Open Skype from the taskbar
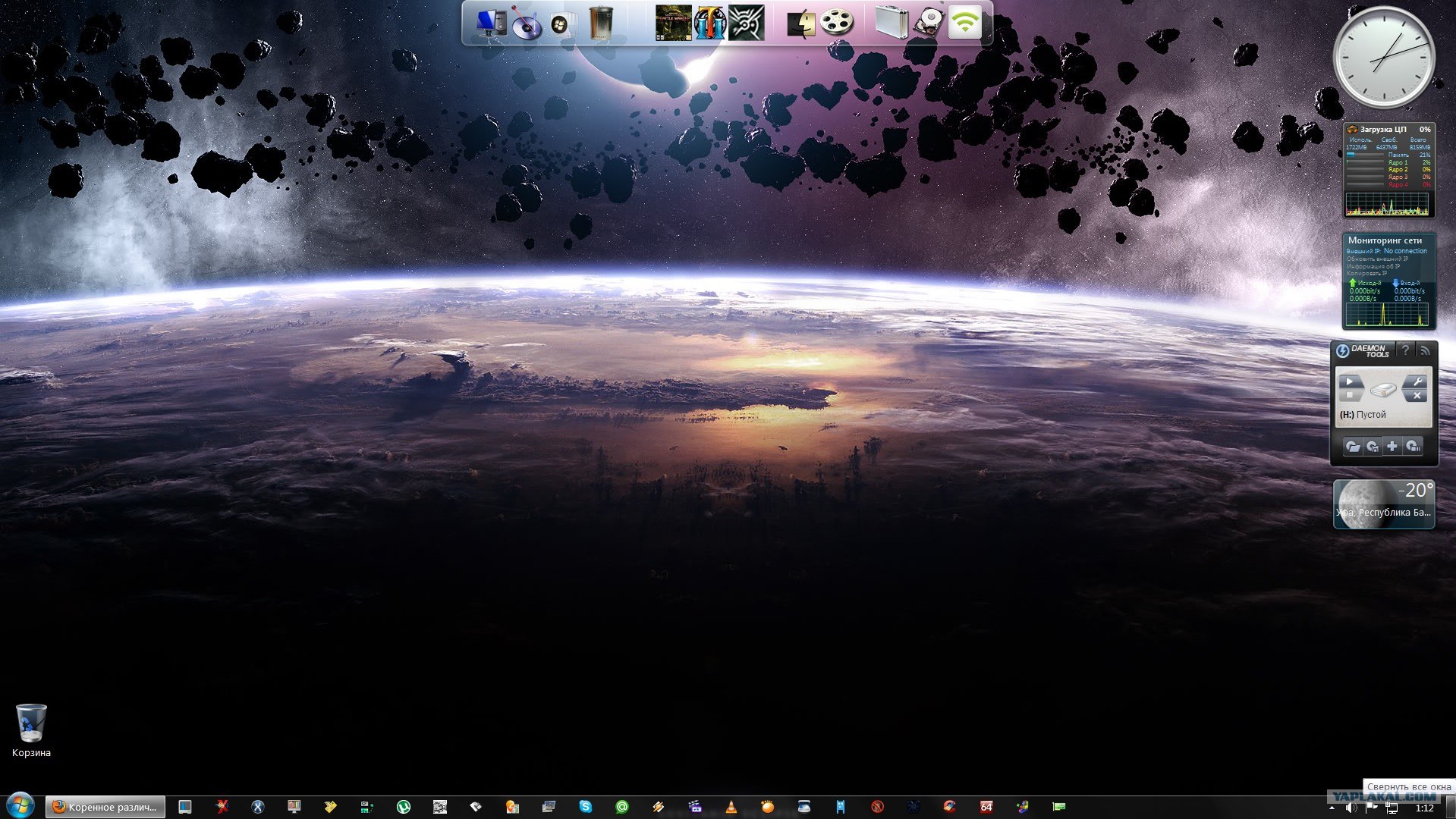Screen dimensions: 1456x819 pos(585,807)
